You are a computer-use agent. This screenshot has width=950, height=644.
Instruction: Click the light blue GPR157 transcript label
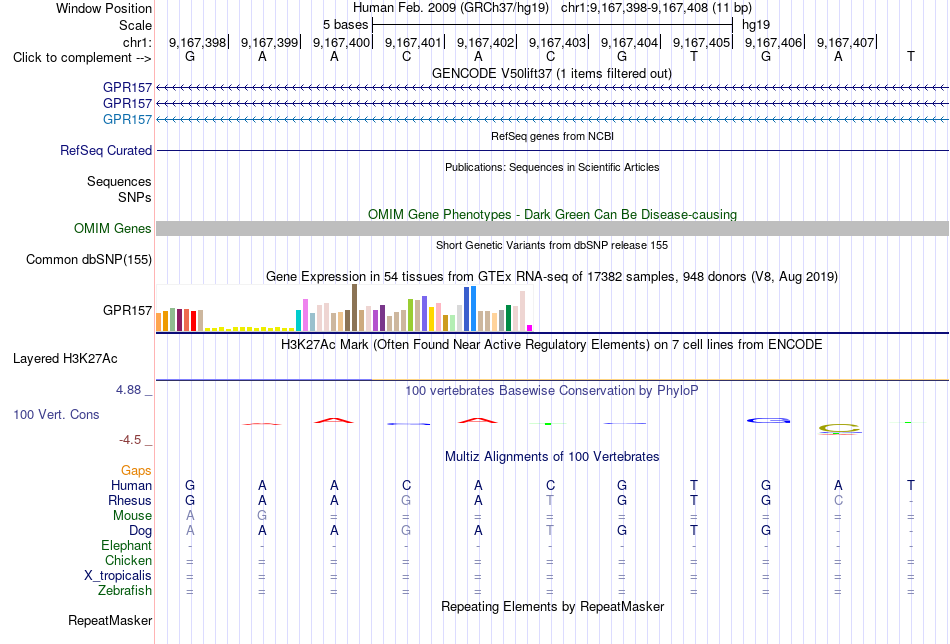click(127, 119)
